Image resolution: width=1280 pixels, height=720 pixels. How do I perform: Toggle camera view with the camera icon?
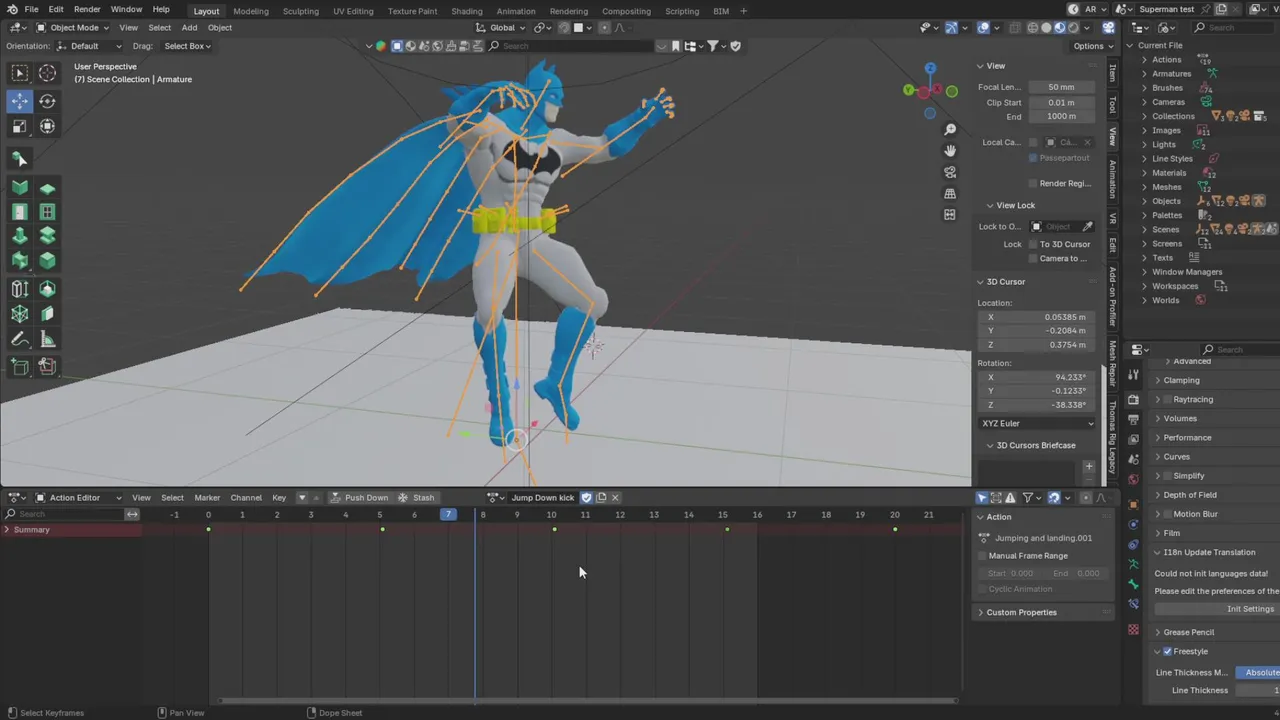coord(950,172)
